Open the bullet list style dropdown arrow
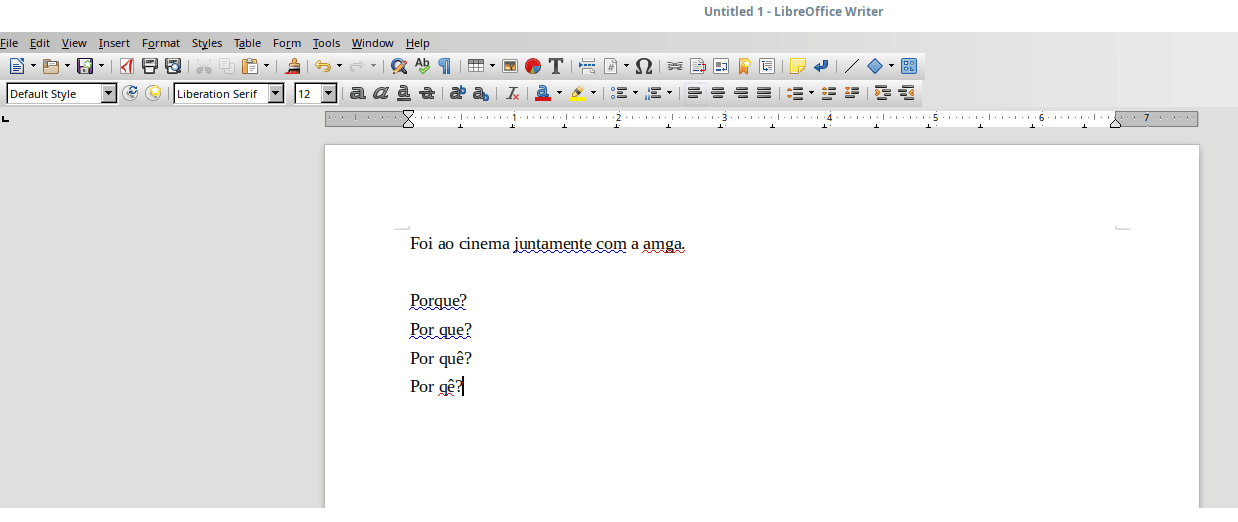This screenshot has width=1238, height=522. (635, 93)
